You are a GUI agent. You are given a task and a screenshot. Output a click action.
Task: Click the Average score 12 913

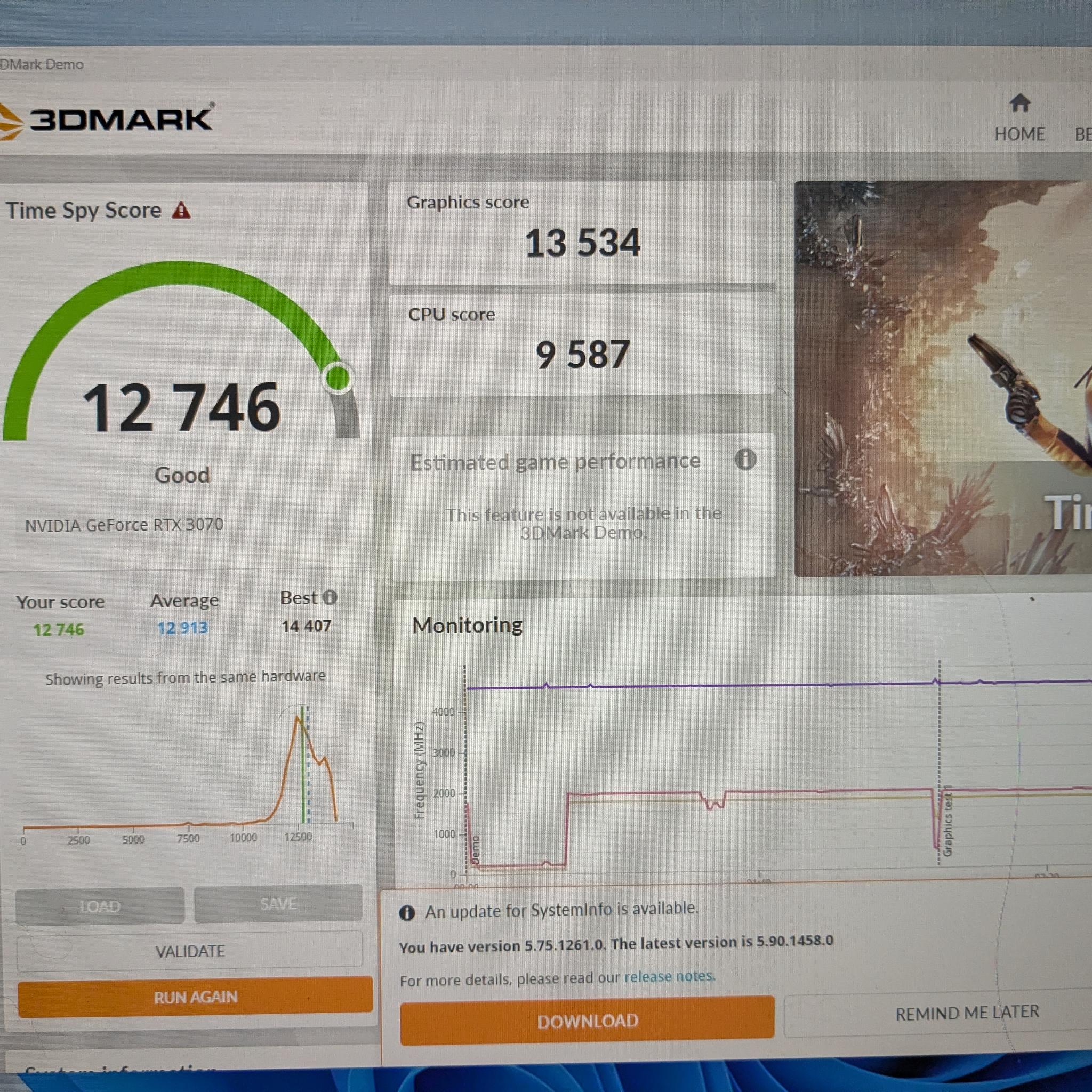click(182, 628)
